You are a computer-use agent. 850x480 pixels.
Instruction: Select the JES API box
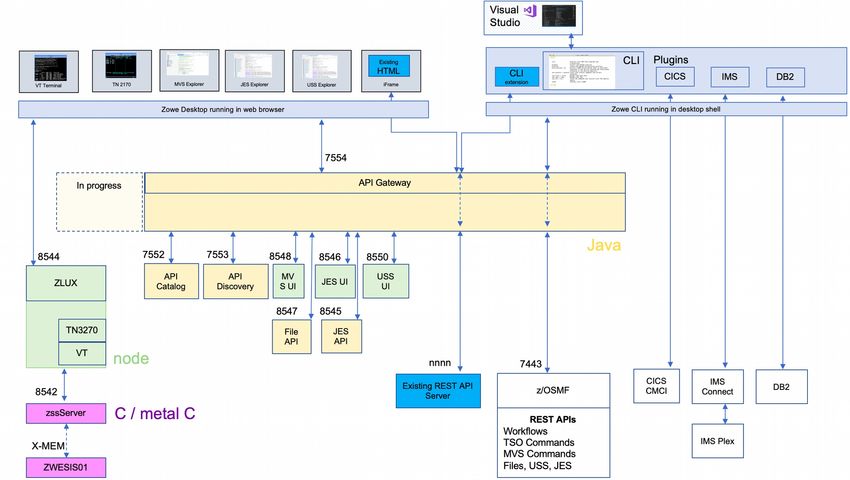tap(341, 336)
